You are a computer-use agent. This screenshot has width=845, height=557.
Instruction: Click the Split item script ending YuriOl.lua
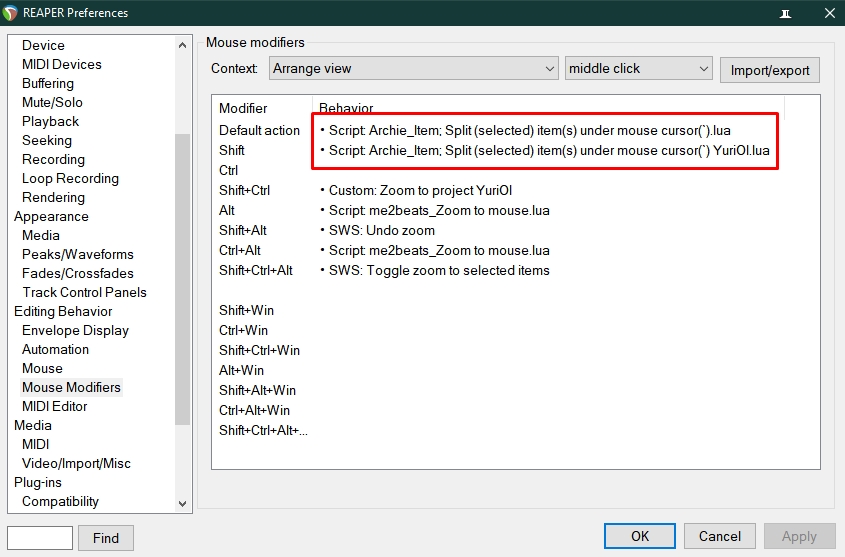[549, 150]
